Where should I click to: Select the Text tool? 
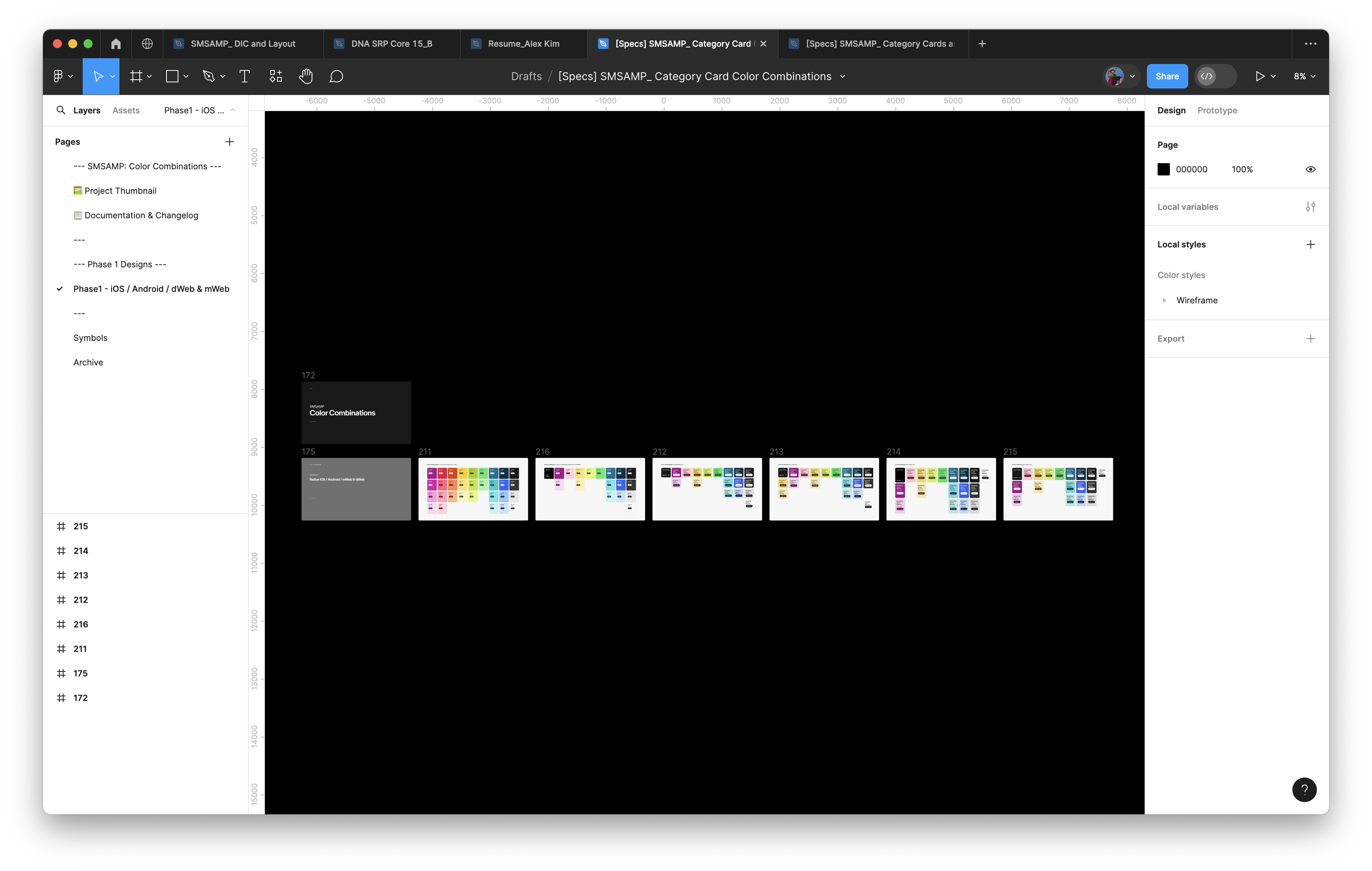(x=245, y=76)
